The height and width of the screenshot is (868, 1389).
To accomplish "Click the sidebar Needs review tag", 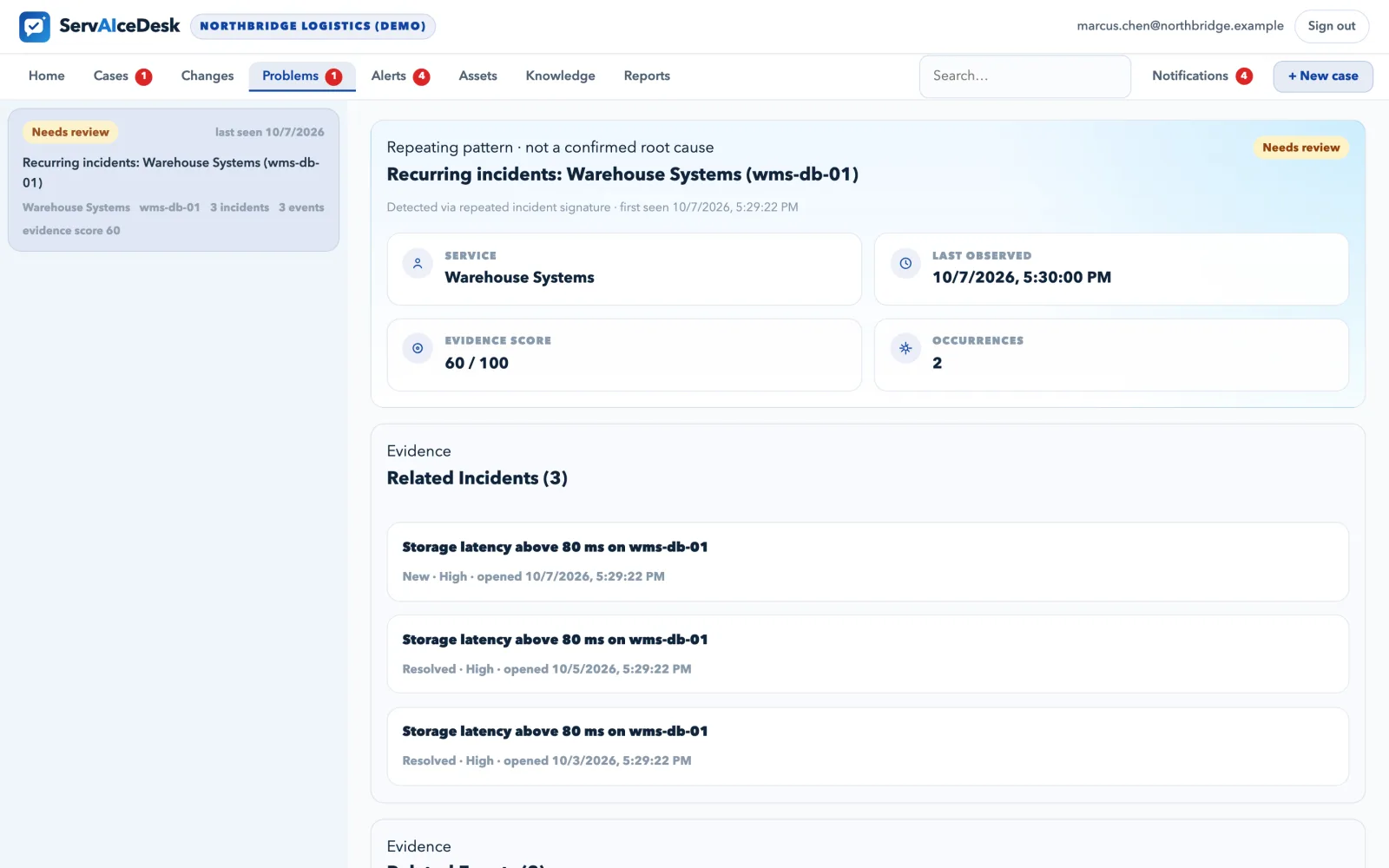I will pyautogui.click(x=70, y=132).
